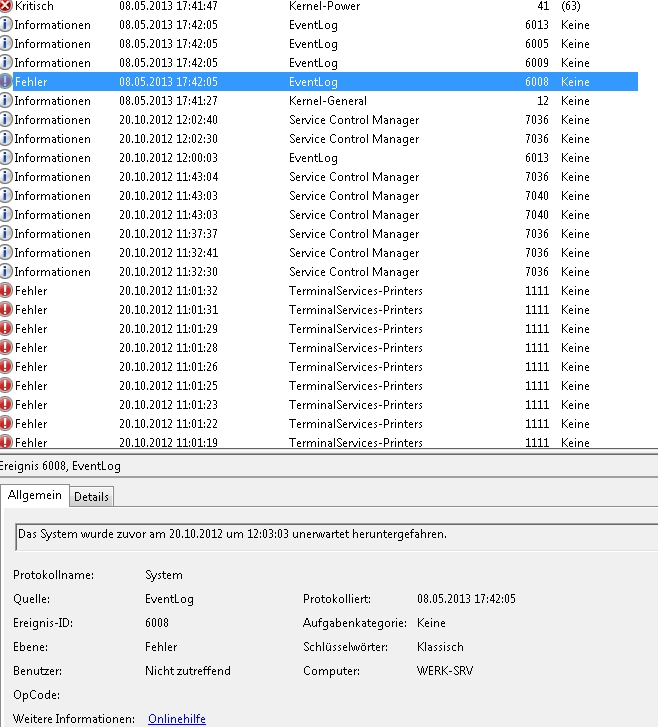
Task: Select timestamp 20.10.2012 11:01:29
Action: click(x=168, y=329)
